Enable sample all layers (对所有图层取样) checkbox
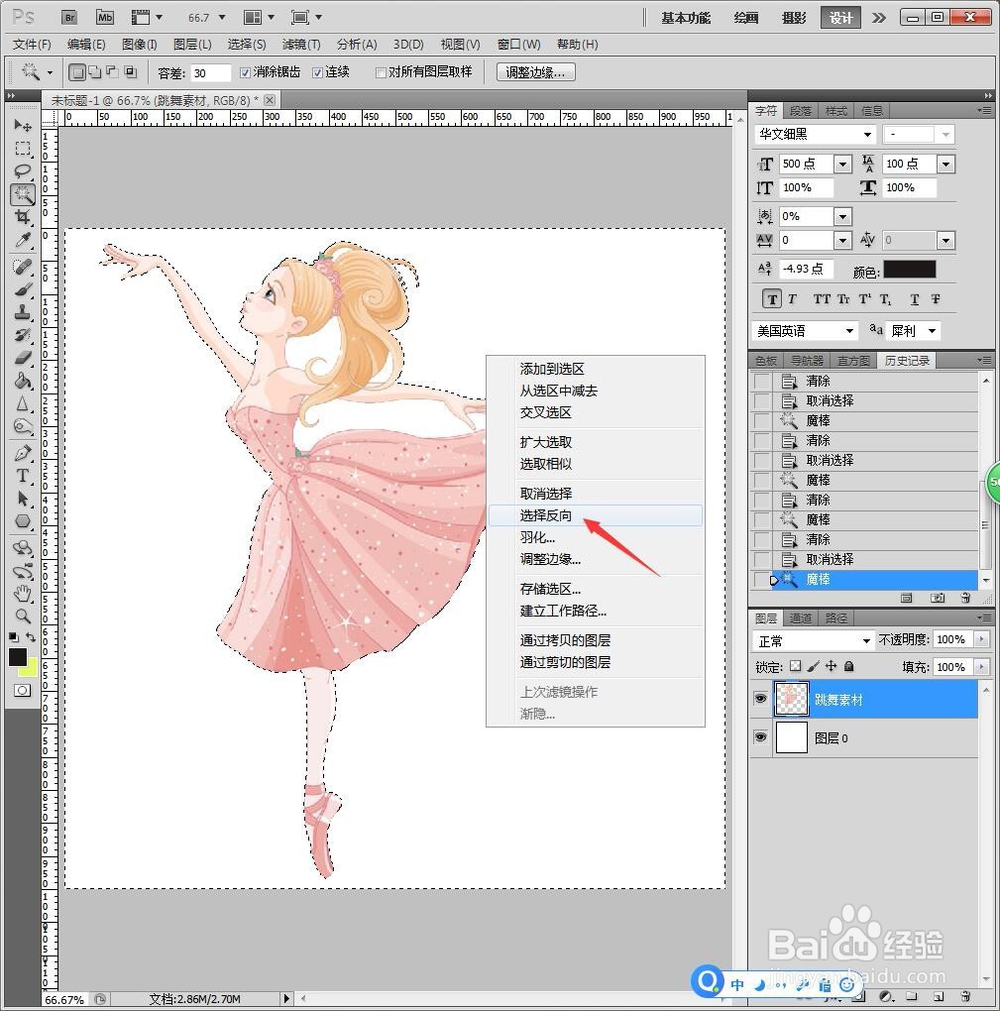 point(381,72)
